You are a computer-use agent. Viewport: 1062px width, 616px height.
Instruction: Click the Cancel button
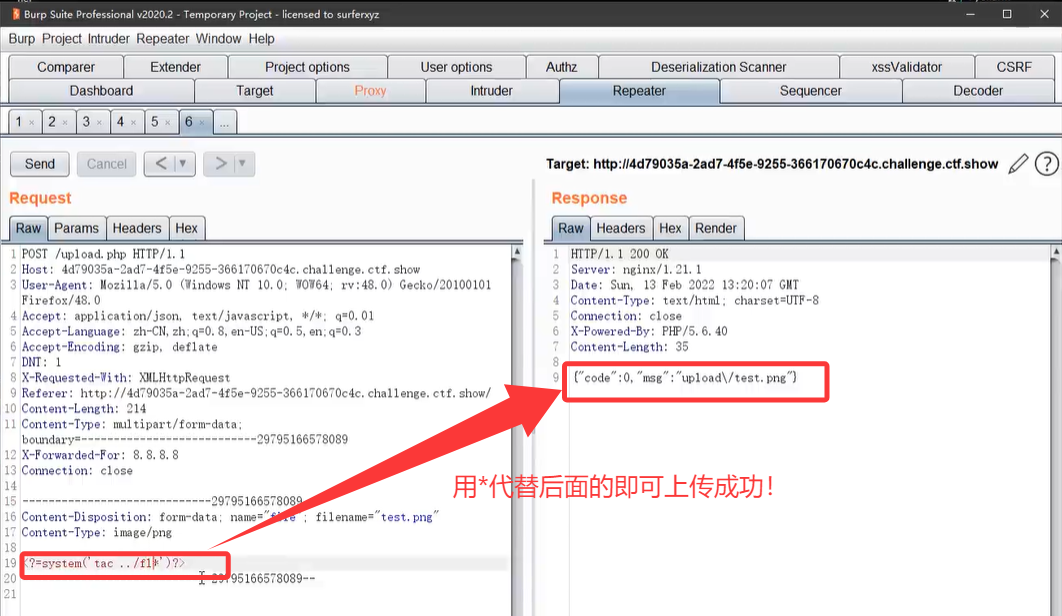point(106,164)
